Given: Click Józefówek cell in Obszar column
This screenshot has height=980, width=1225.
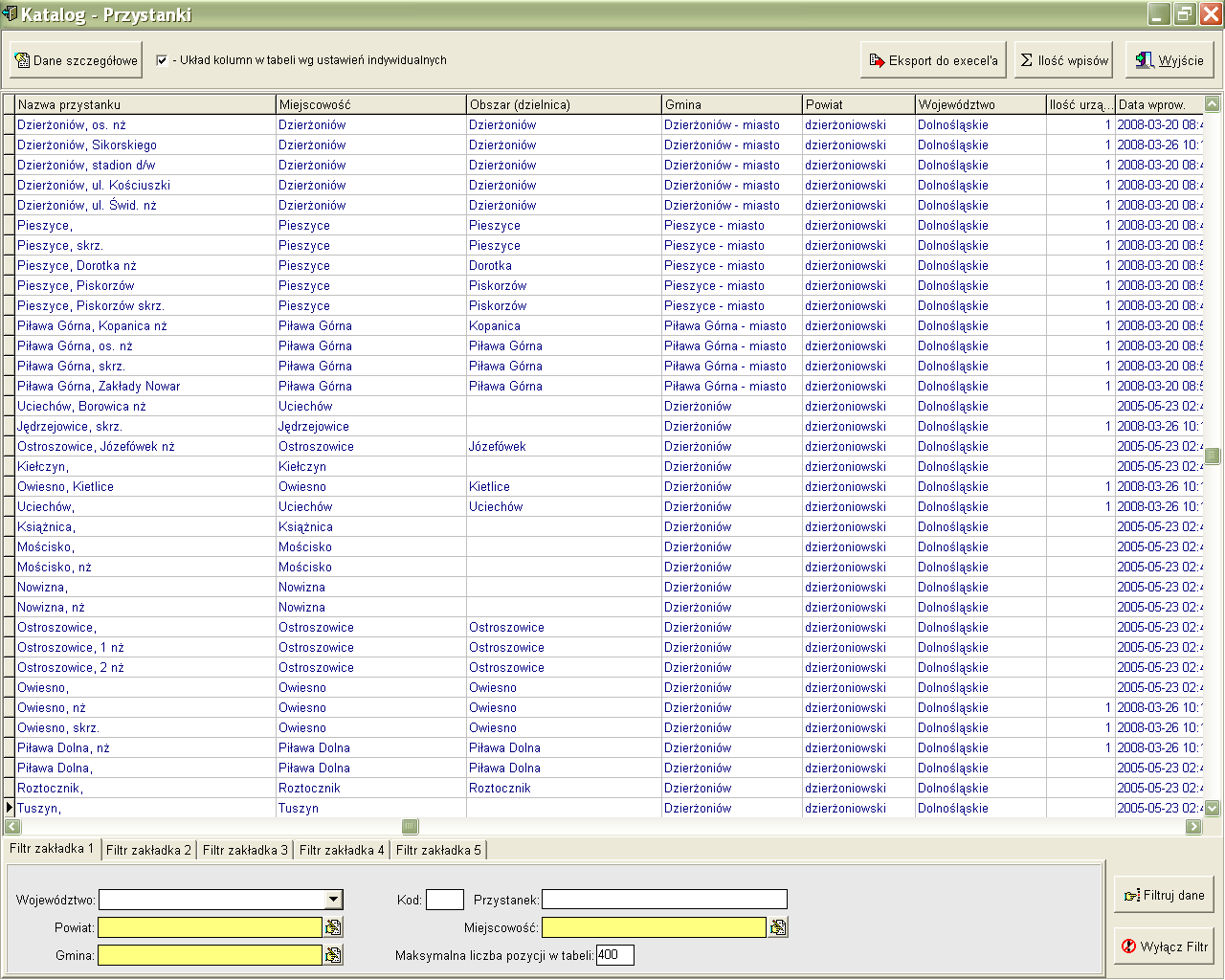Looking at the screenshot, I should (x=564, y=447).
